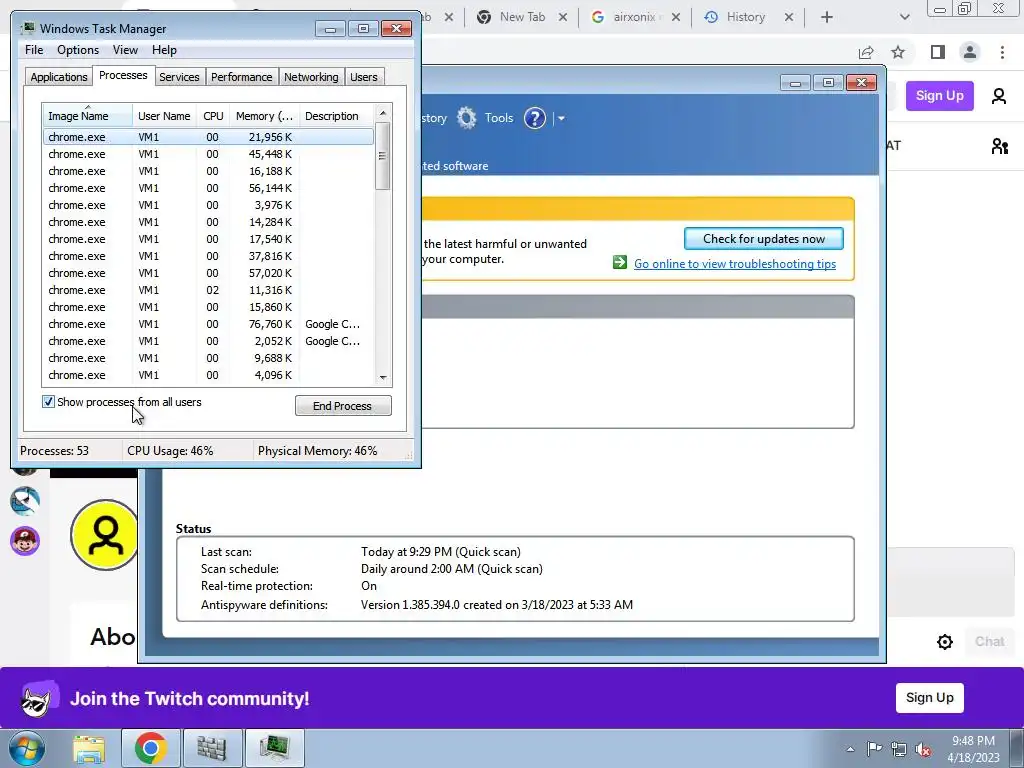1024x768 pixels.
Task: Switch to the Applications tab
Action: coord(59,77)
